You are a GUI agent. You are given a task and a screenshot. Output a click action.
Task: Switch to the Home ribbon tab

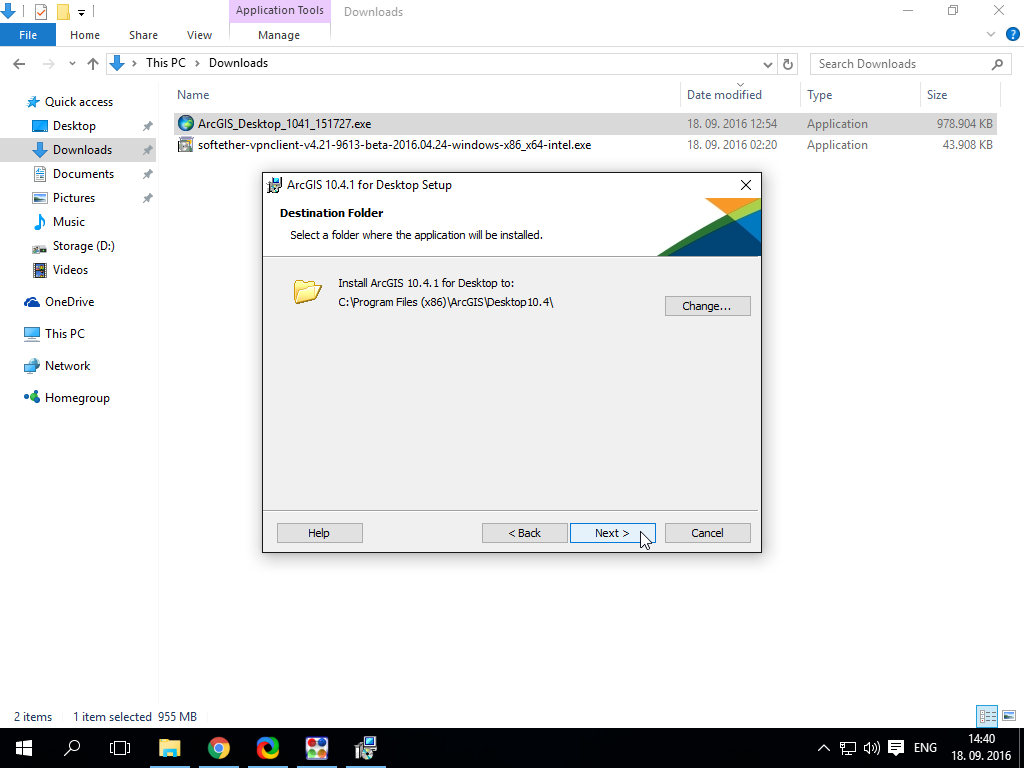tap(85, 35)
